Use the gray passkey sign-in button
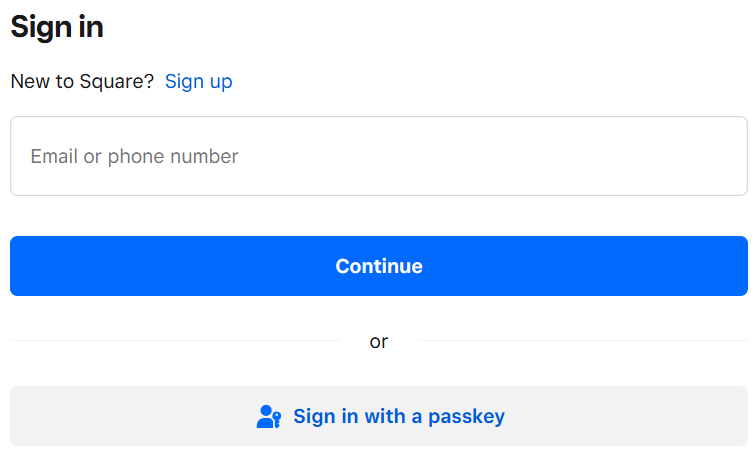This screenshot has width=756, height=456. click(379, 416)
